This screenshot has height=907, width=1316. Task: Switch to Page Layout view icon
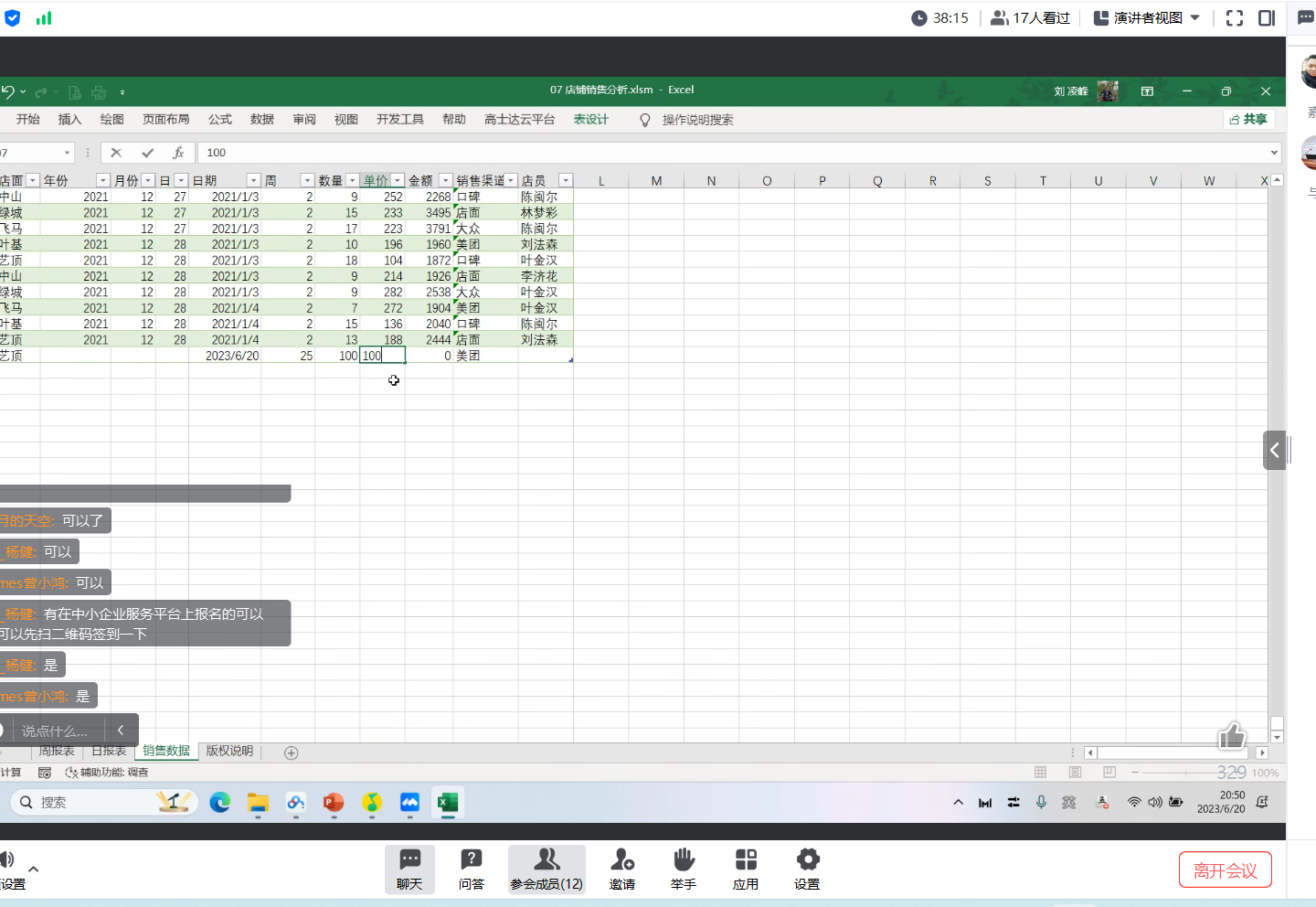1075,773
